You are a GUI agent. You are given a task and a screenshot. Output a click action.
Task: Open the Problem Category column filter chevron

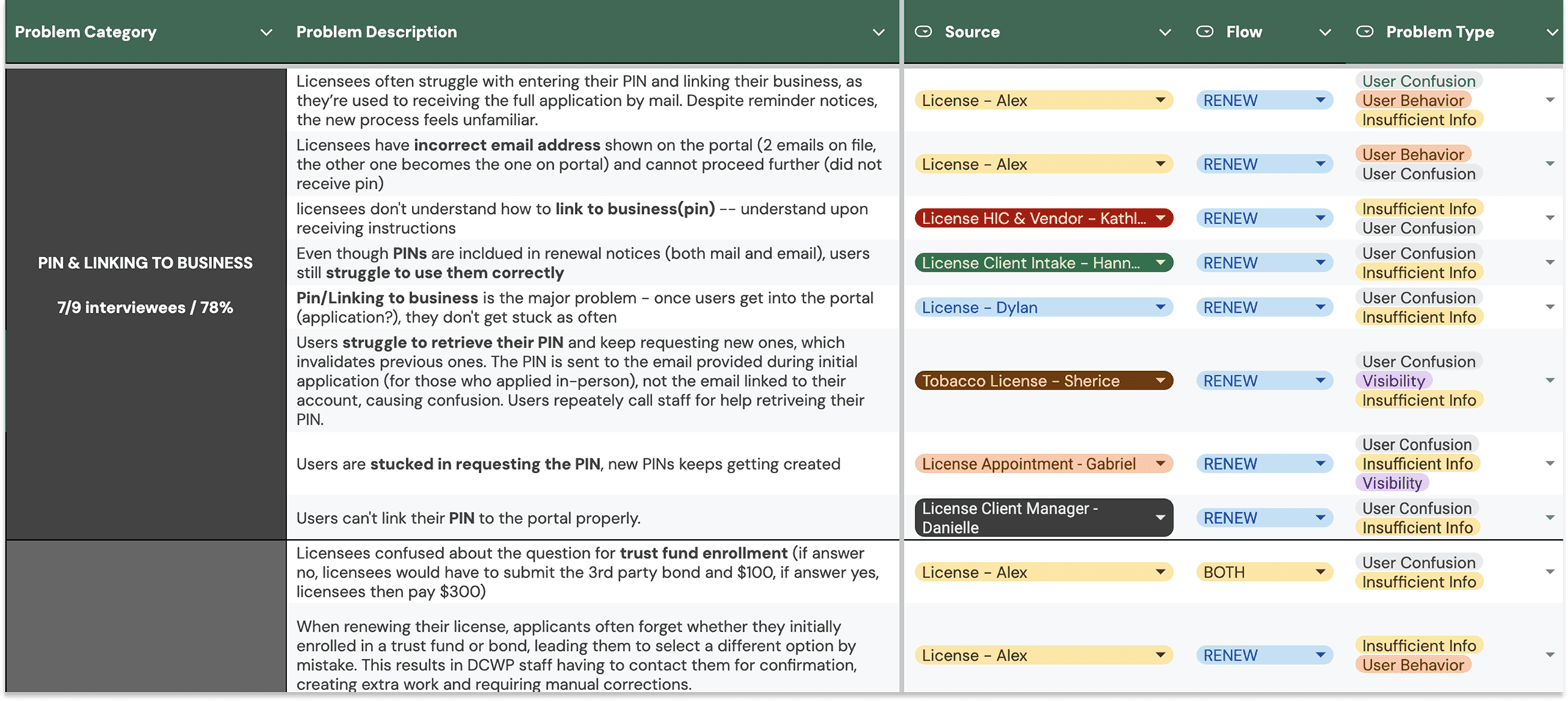(x=267, y=32)
